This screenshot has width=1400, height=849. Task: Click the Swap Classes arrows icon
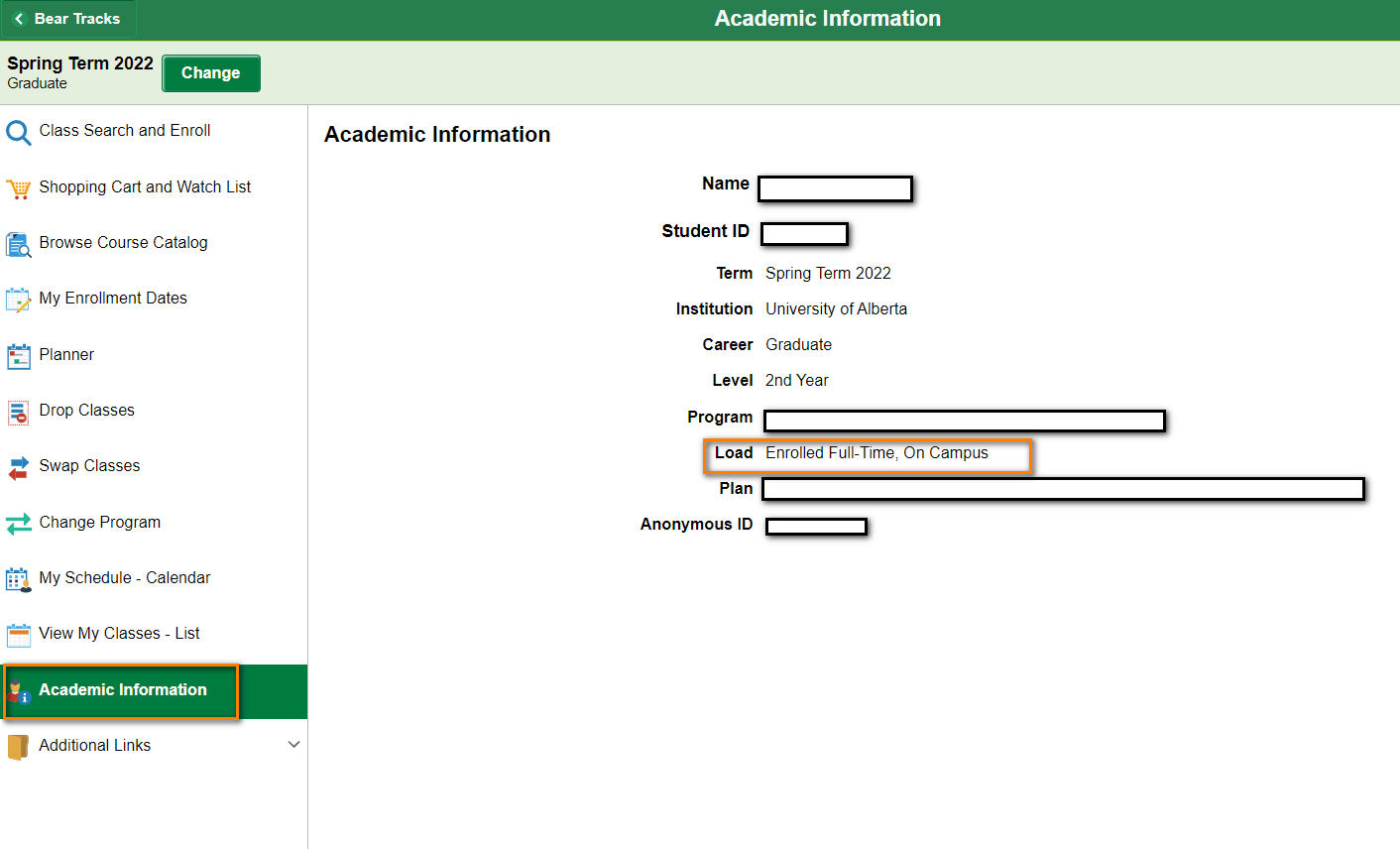(18, 467)
